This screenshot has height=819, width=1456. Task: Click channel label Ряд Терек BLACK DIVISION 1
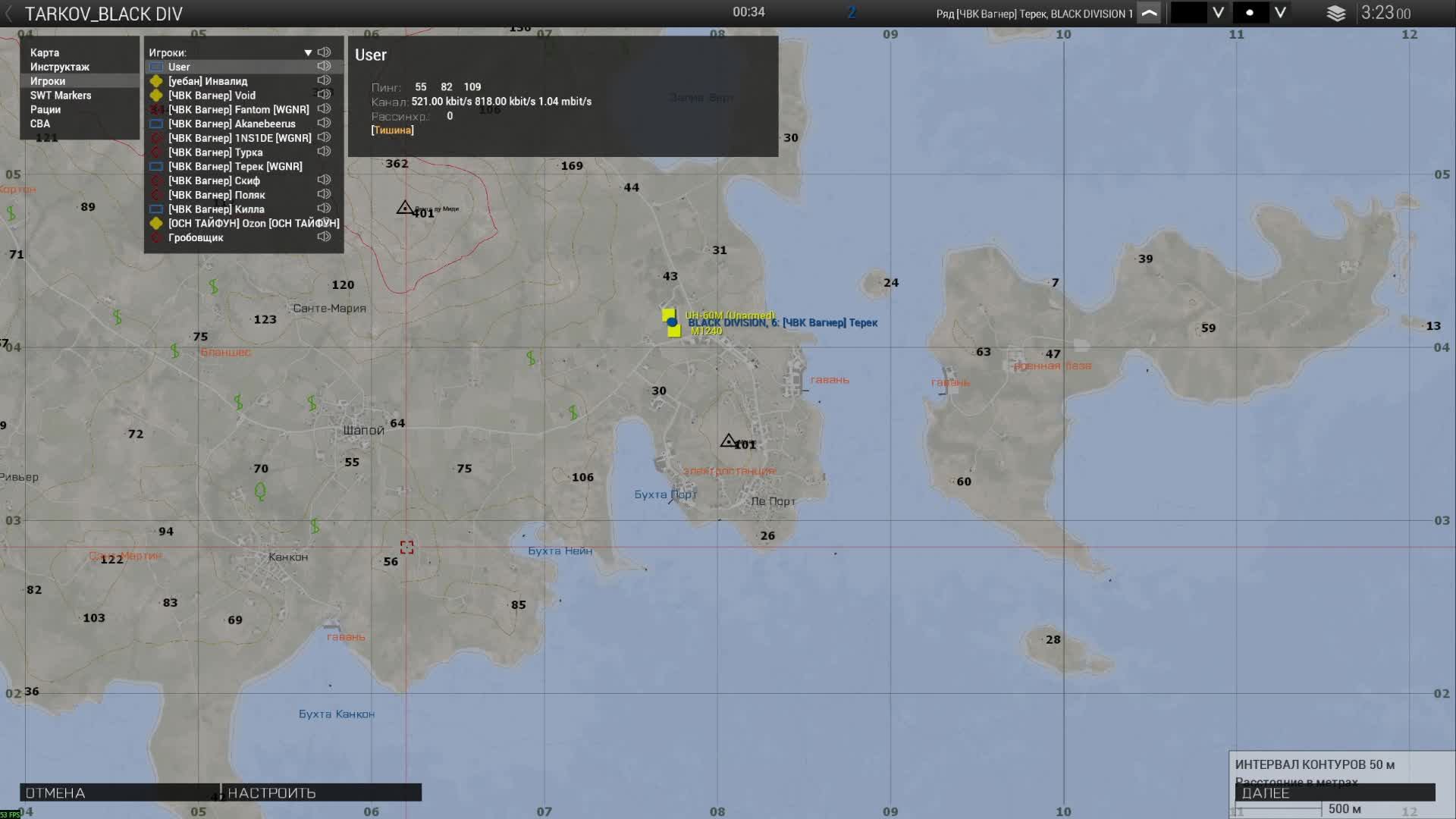[1034, 14]
